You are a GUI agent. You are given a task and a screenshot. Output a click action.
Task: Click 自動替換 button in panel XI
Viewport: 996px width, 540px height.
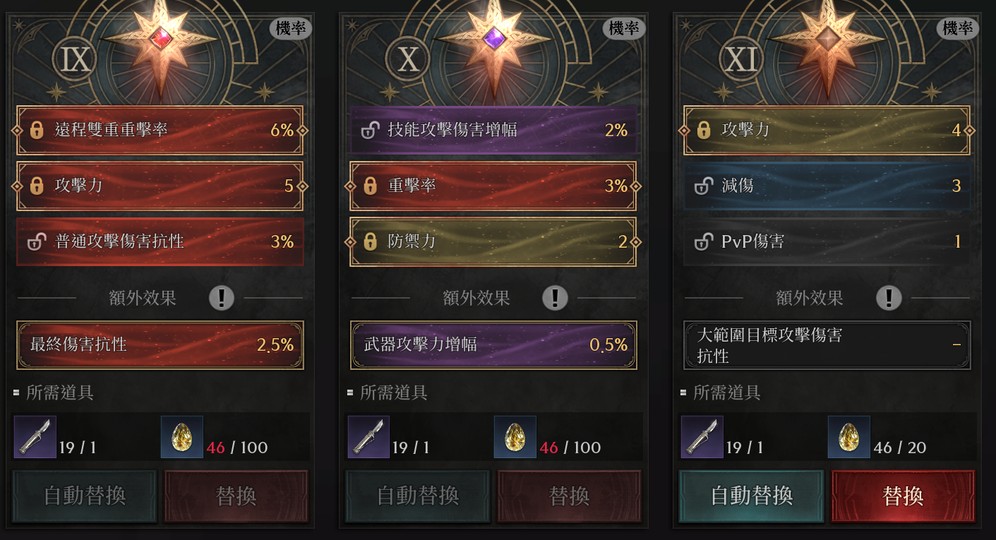click(751, 496)
